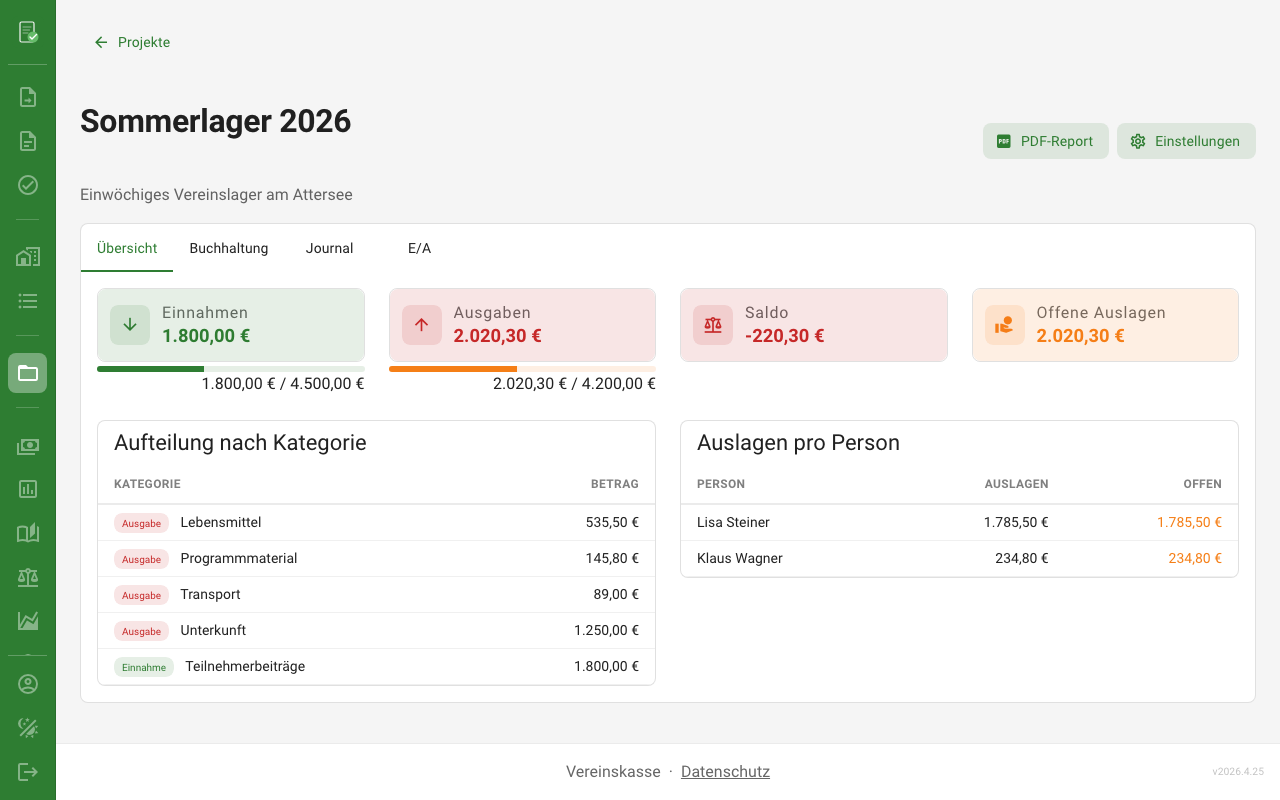Open the bar chart sidebar icon
The image size is (1280, 800).
[28, 489]
